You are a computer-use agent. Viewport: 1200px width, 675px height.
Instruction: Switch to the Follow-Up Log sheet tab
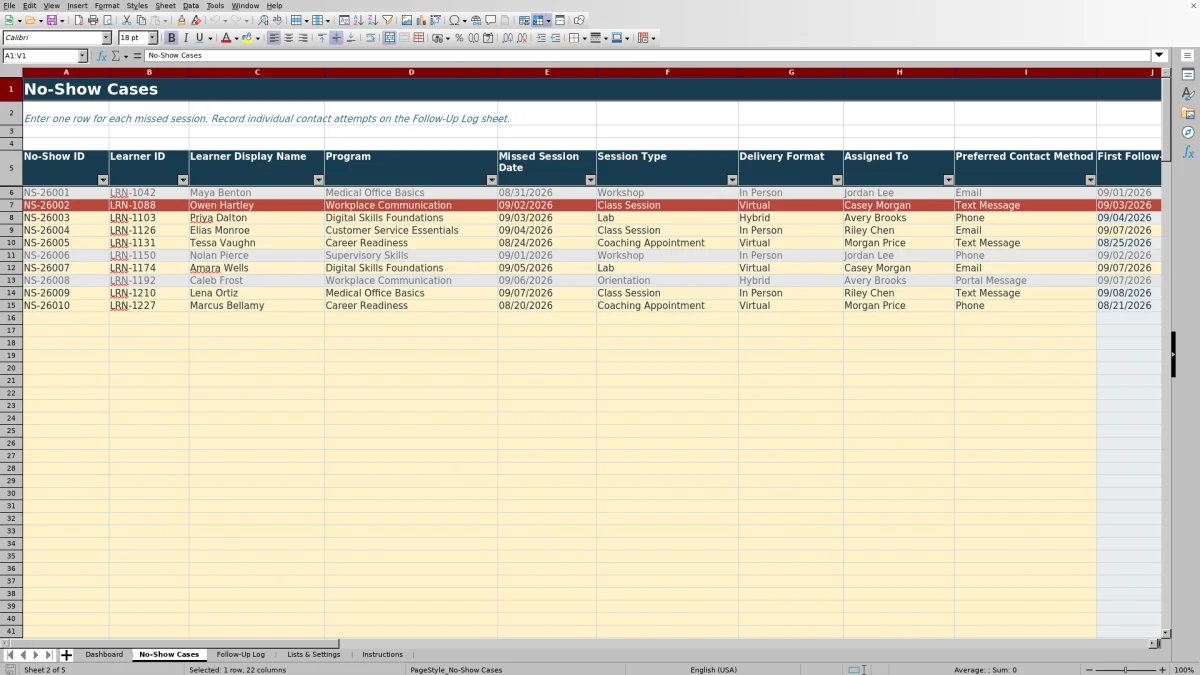tap(241, 655)
